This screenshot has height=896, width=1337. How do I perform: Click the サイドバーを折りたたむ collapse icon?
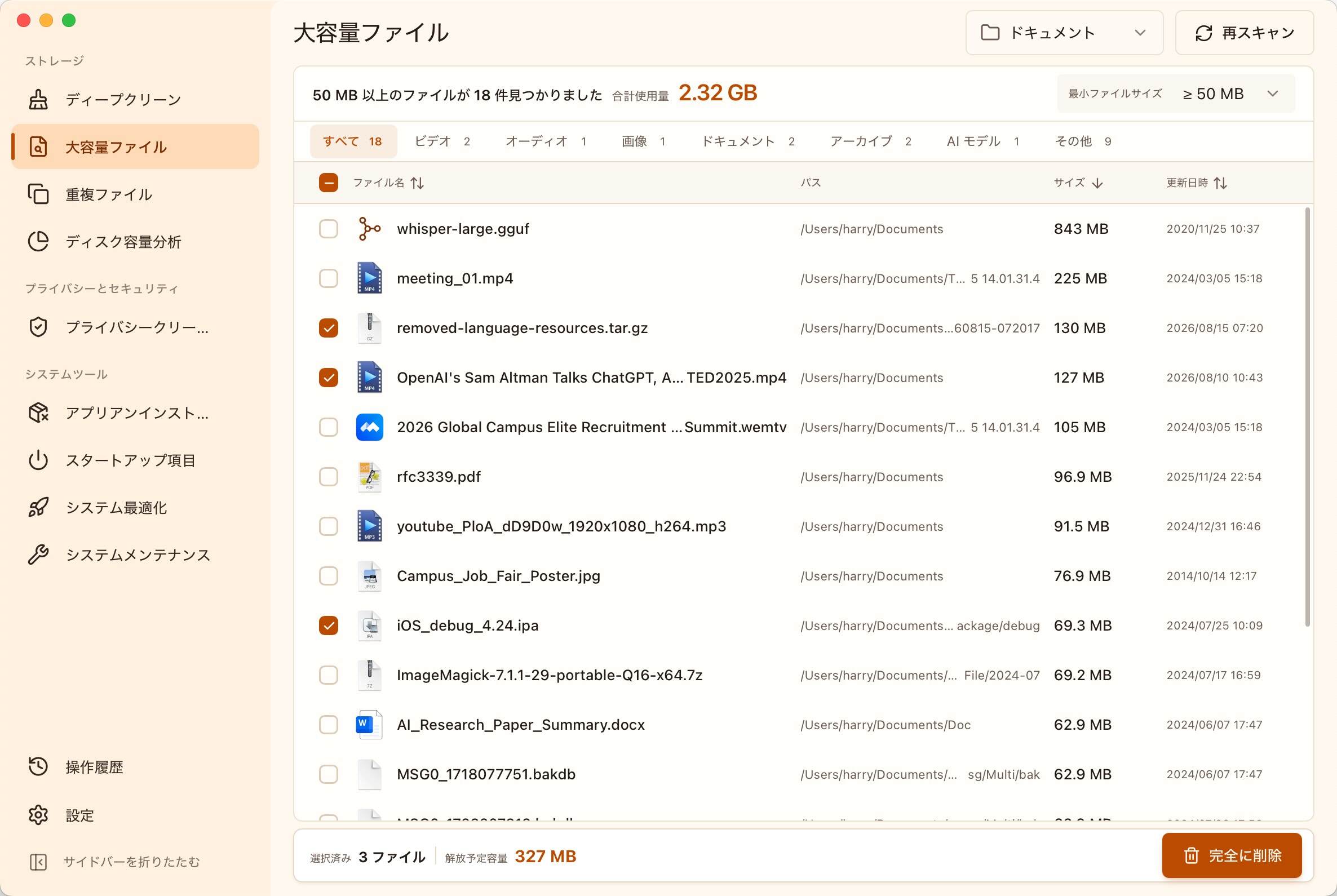coord(38,862)
